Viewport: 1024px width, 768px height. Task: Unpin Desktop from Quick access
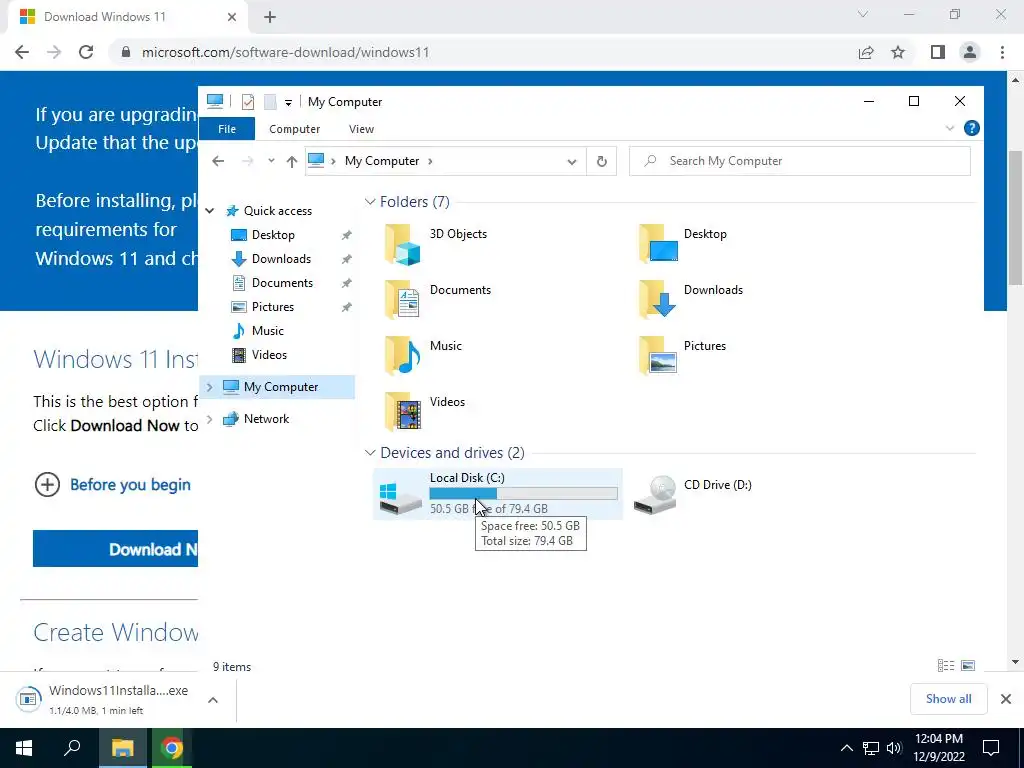(x=346, y=235)
